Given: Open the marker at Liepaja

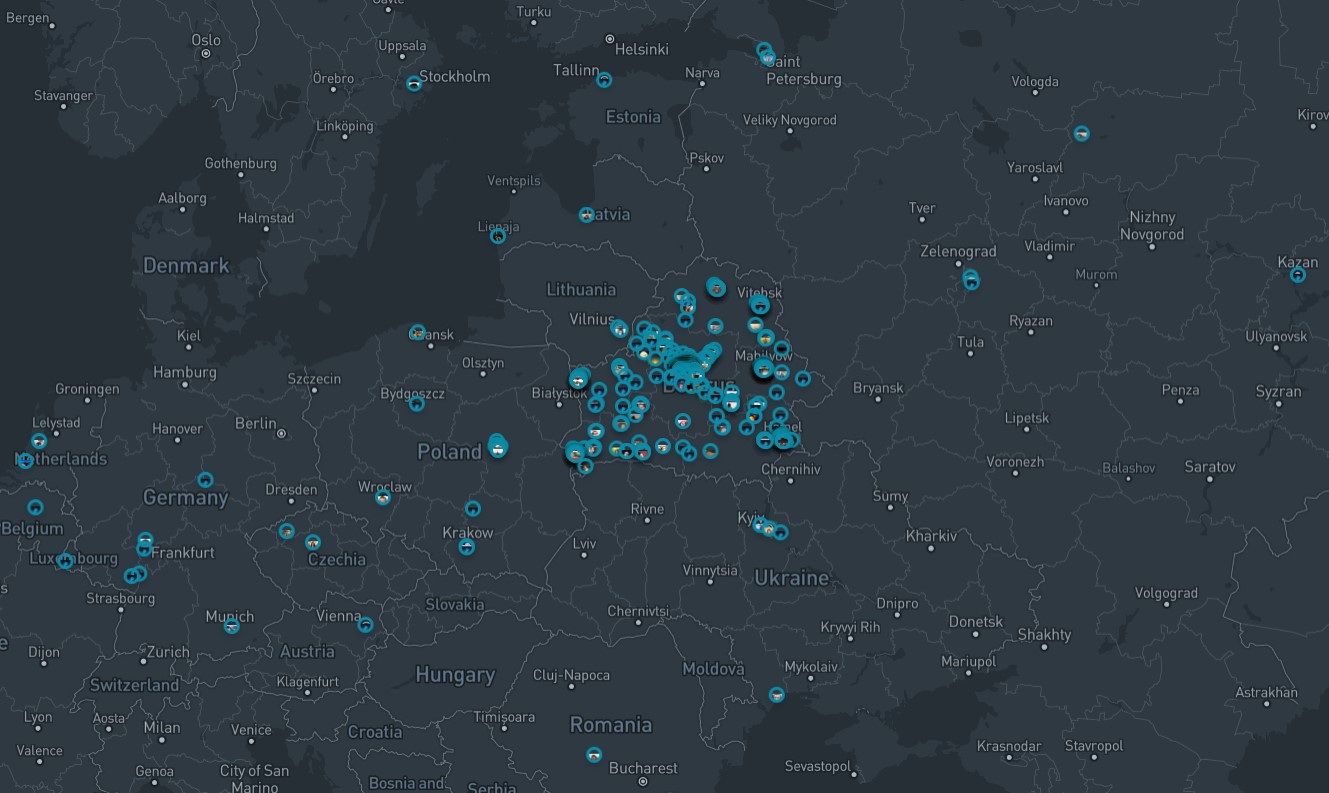Looking at the screenshot, I should click(498, 236).
